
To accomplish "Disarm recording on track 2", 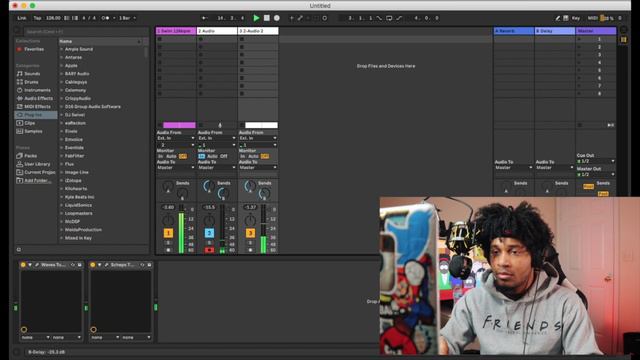I will tap(209, 250).
